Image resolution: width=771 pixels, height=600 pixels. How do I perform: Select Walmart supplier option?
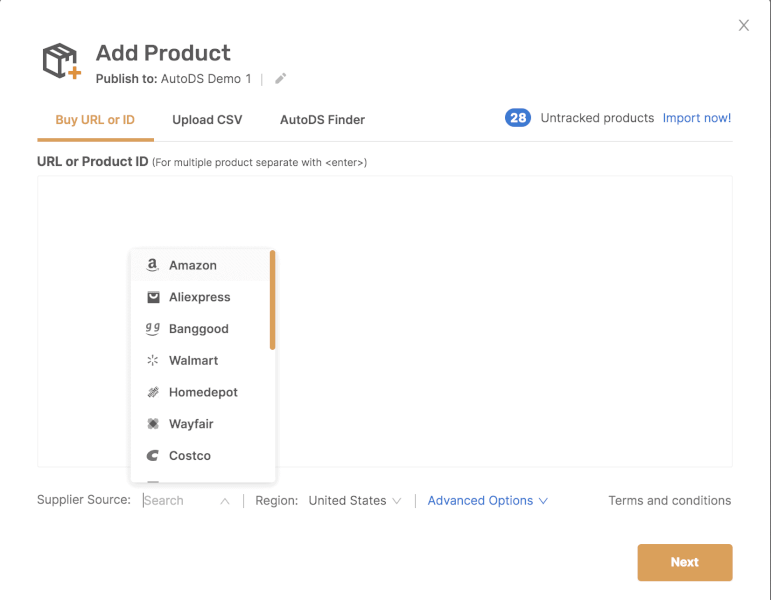(201, 360)
